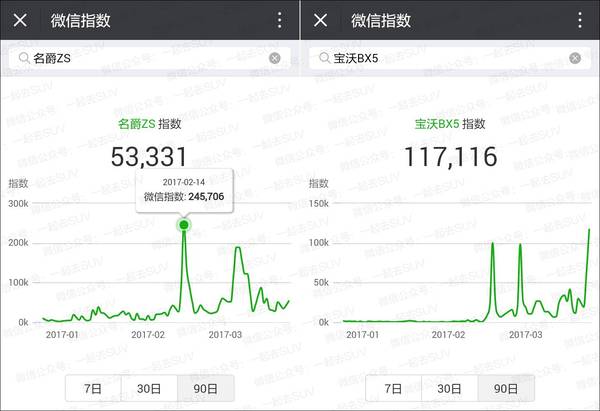The height and width of the screenshot is (411, 600).
Task: Select 30日 range for 名爵ZS chart
Action: 149,389
